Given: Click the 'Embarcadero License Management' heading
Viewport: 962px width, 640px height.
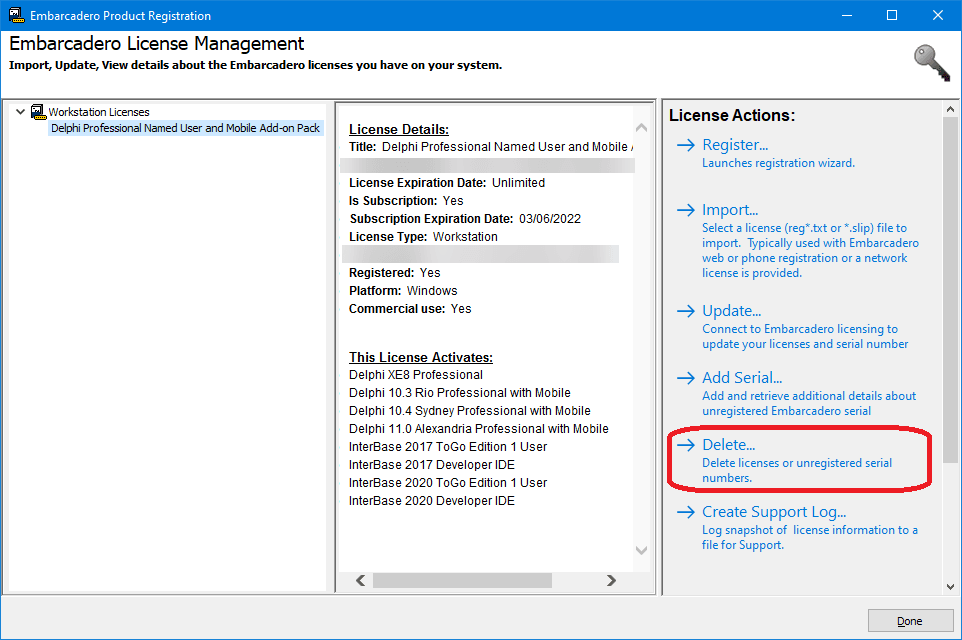Looking at the screenshot, I should 156,44.
